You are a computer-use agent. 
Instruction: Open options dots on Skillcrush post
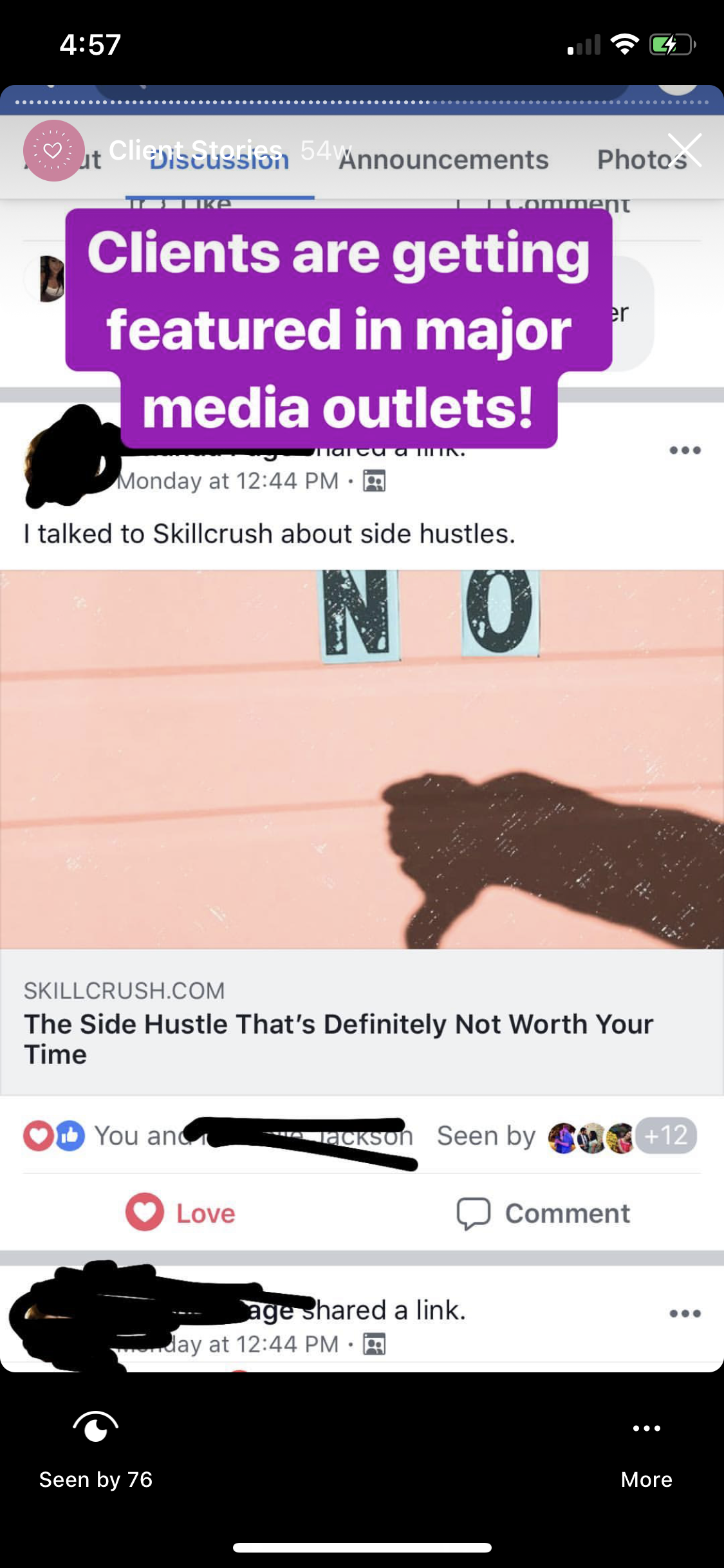coord(685,450)
